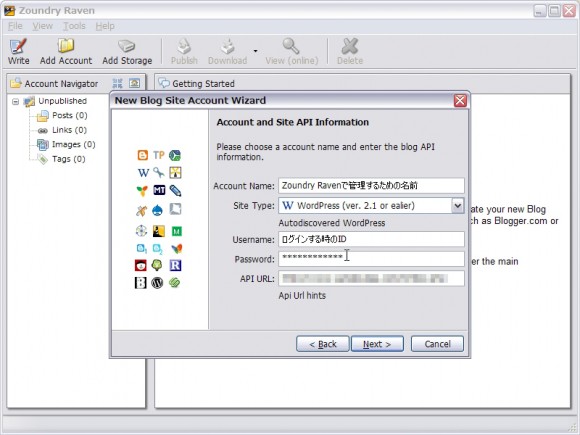Click the Download toolbar icon
Viewport: 580px width, 435px height.
click(227, 51)
